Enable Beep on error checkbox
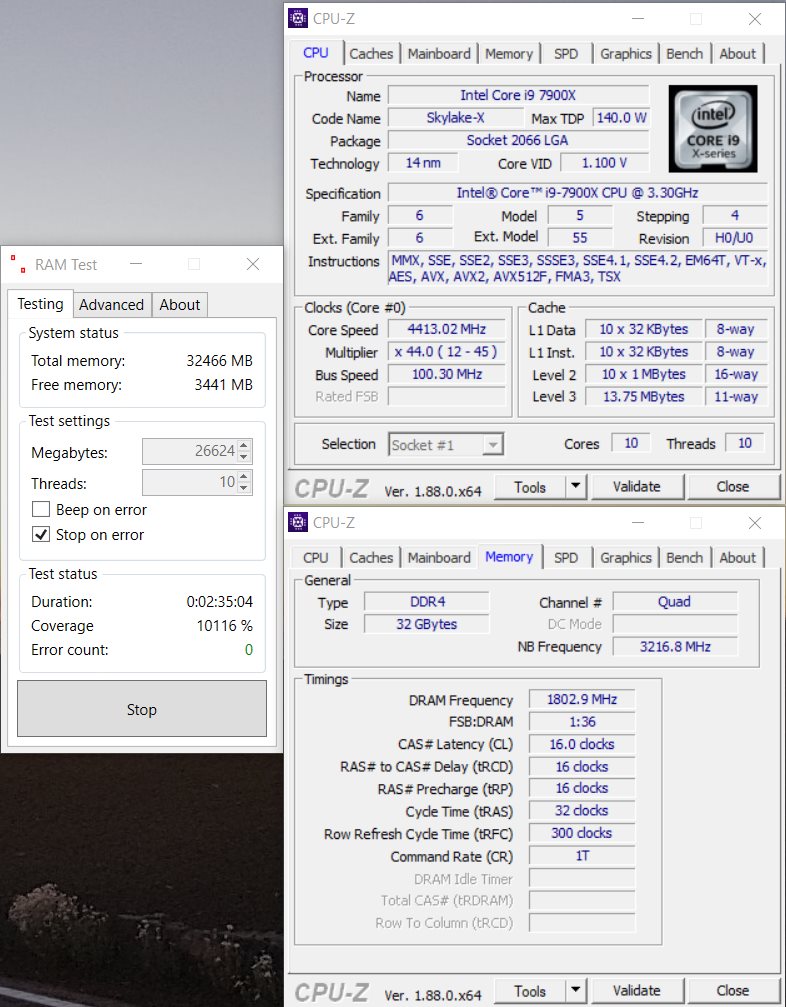Image resolution: width=786 pixels, height=1007 pixels. [x=41, y=509]
